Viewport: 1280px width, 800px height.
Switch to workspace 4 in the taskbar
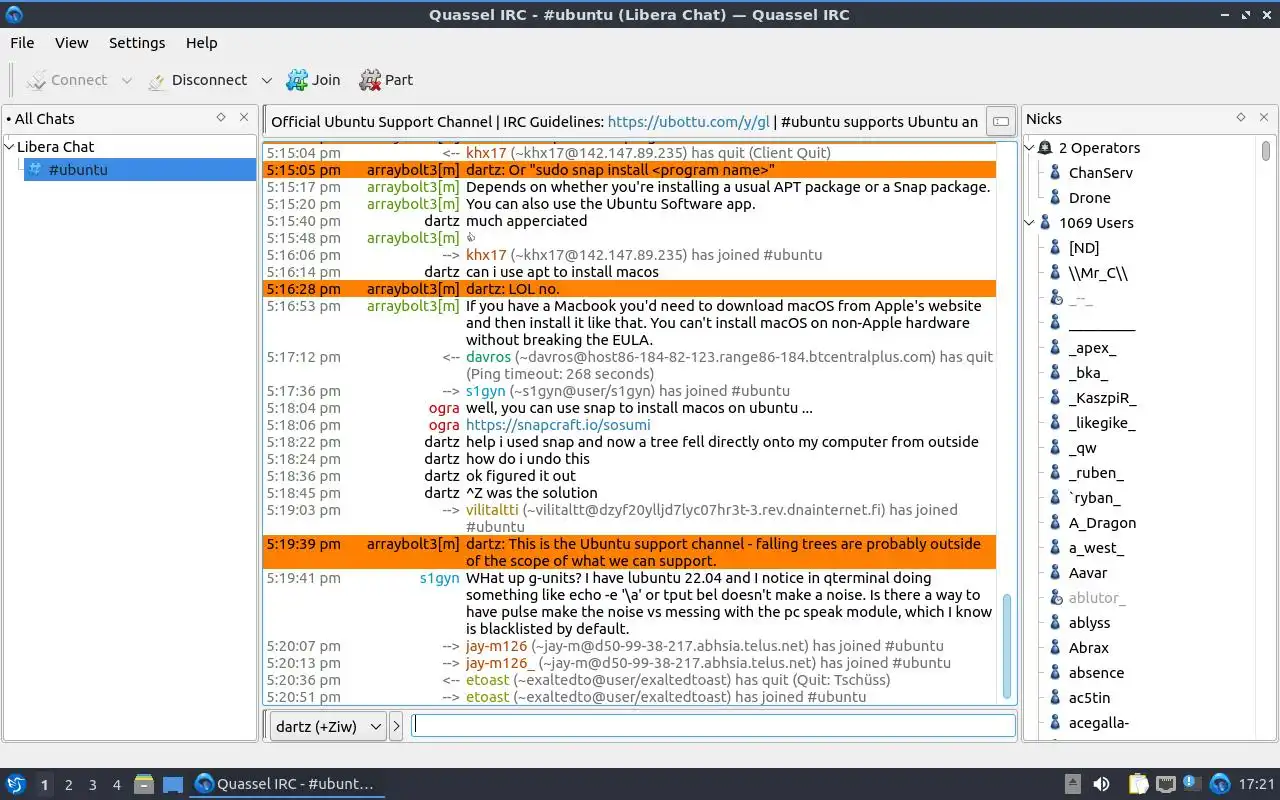pyautogui.click(x=116, y=785)
